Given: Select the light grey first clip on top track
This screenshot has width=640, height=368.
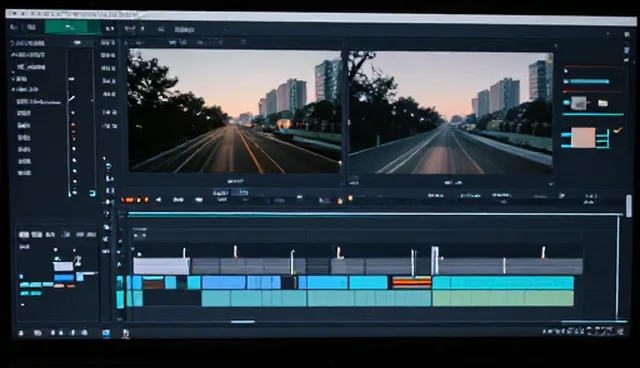Looking at the screenshot, I should point(162,266).
